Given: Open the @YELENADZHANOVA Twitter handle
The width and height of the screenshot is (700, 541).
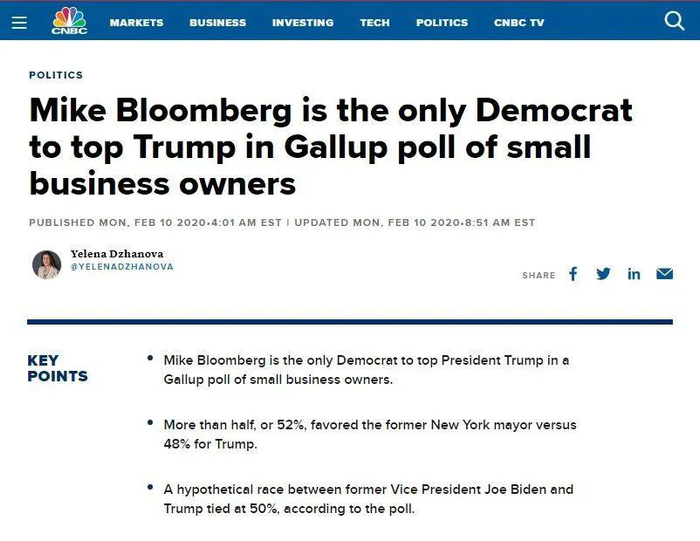Looking at the screenshot, I should tap(121, 267).
